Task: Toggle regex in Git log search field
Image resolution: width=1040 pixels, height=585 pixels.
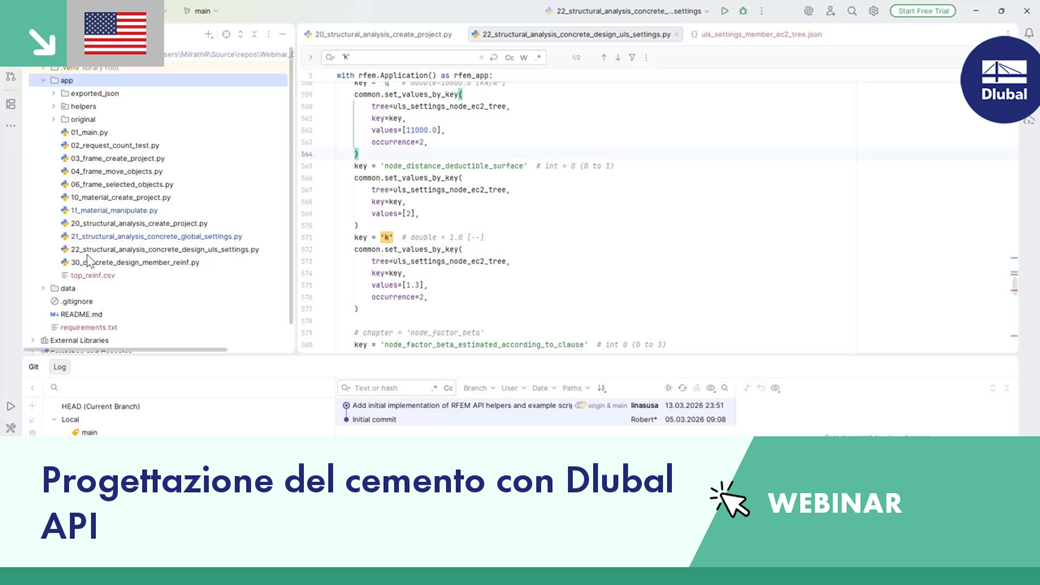Action: click(x=434, y=388)
